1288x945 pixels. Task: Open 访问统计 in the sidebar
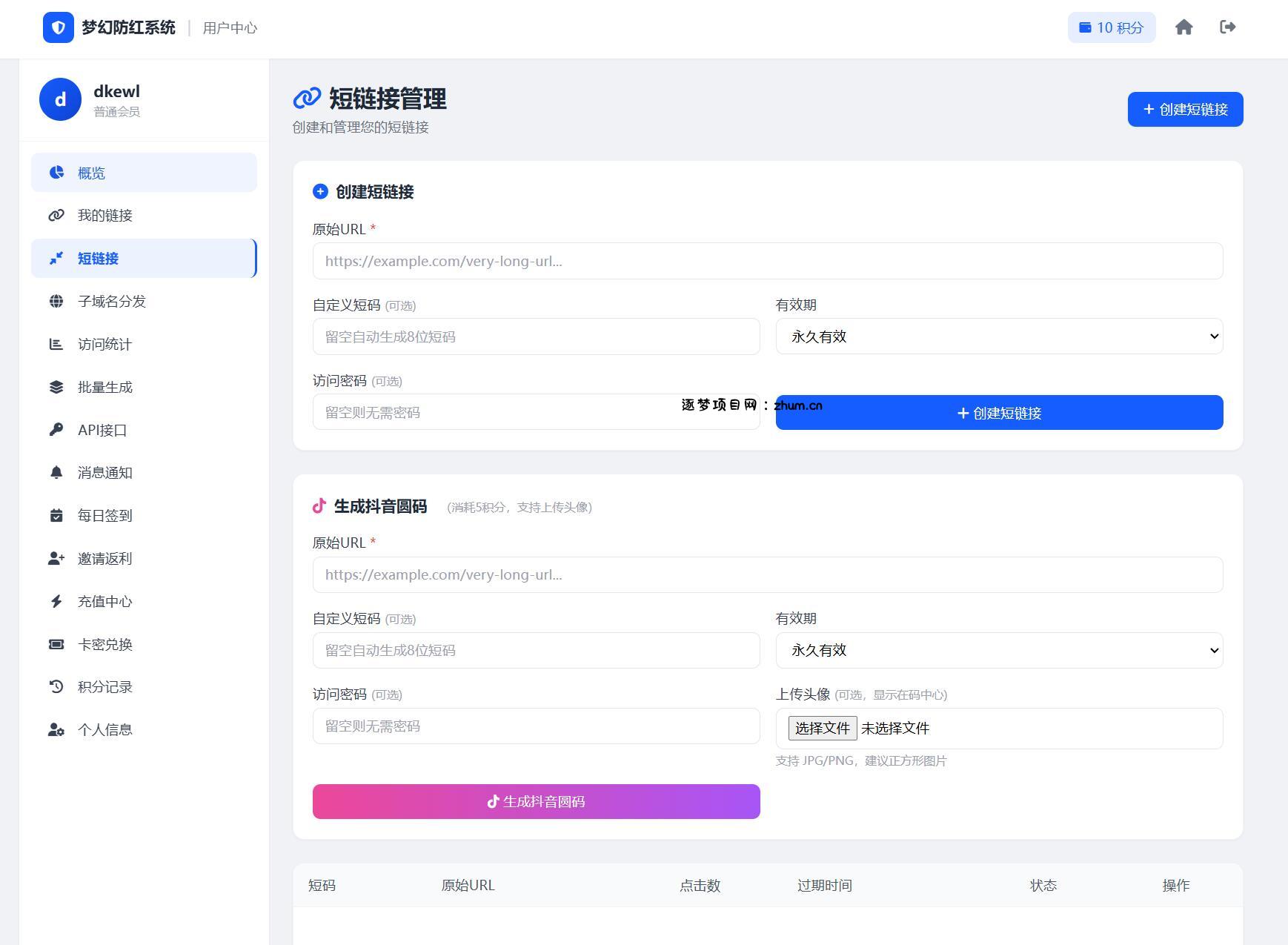coord(144,345)
